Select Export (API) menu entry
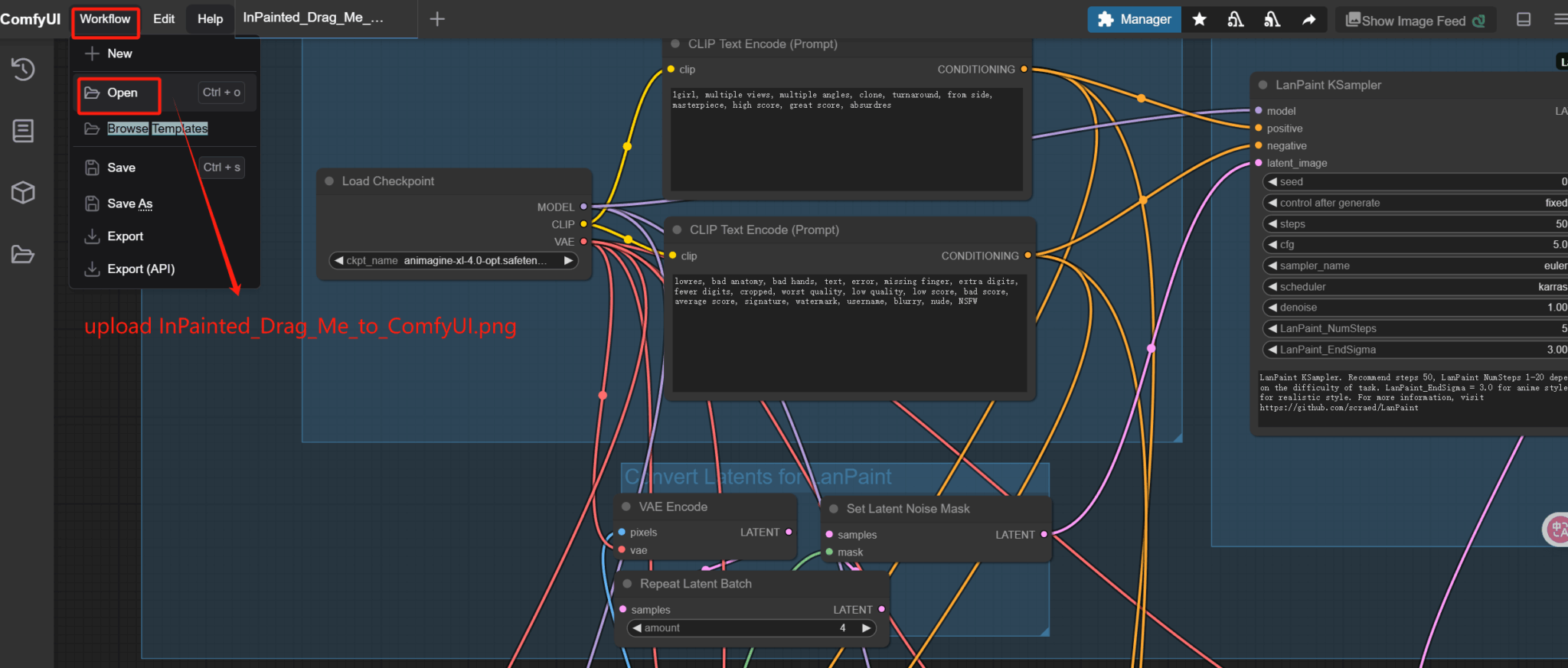 pyautogui.click(x=141, y=269)
